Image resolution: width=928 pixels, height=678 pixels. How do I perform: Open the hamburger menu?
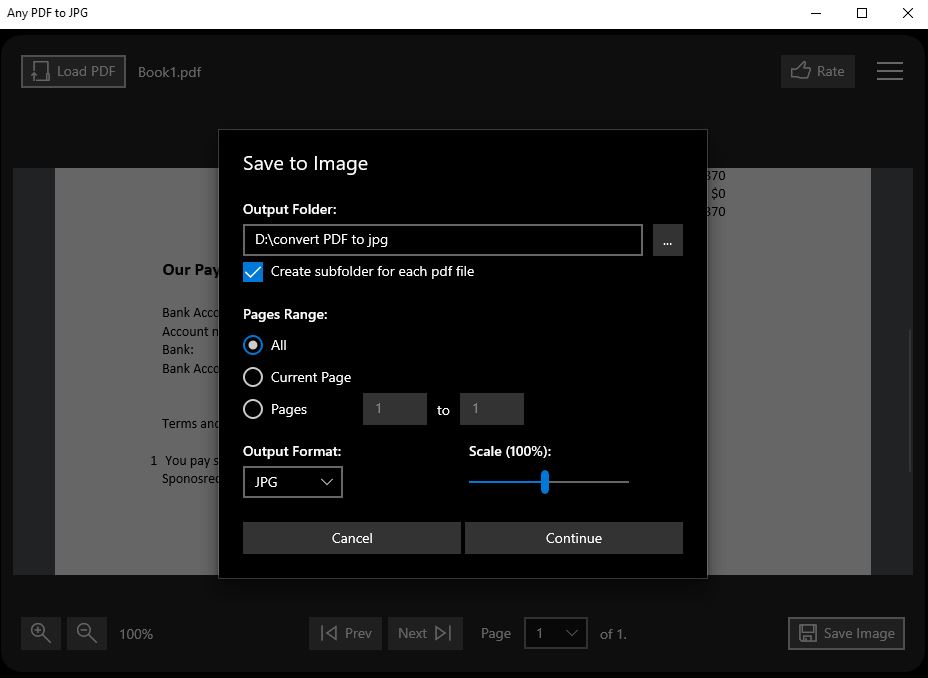[x=889, y=71]
